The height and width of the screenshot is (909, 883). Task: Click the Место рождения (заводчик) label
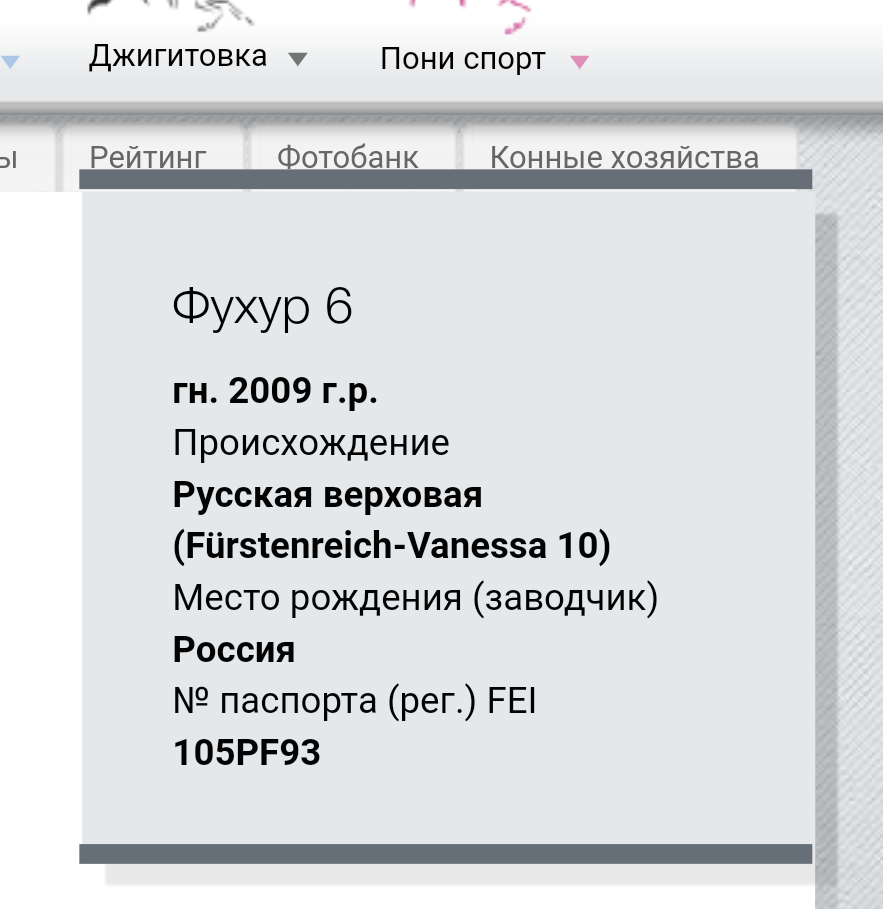pos(415,598)
